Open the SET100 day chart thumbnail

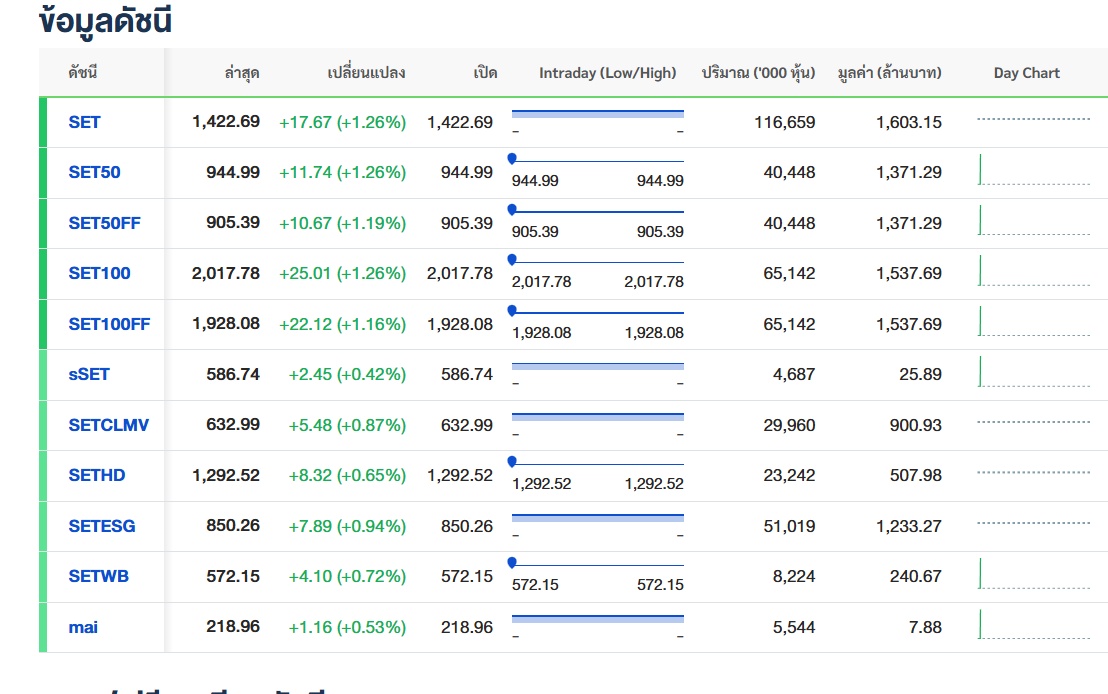point(1033,272)
